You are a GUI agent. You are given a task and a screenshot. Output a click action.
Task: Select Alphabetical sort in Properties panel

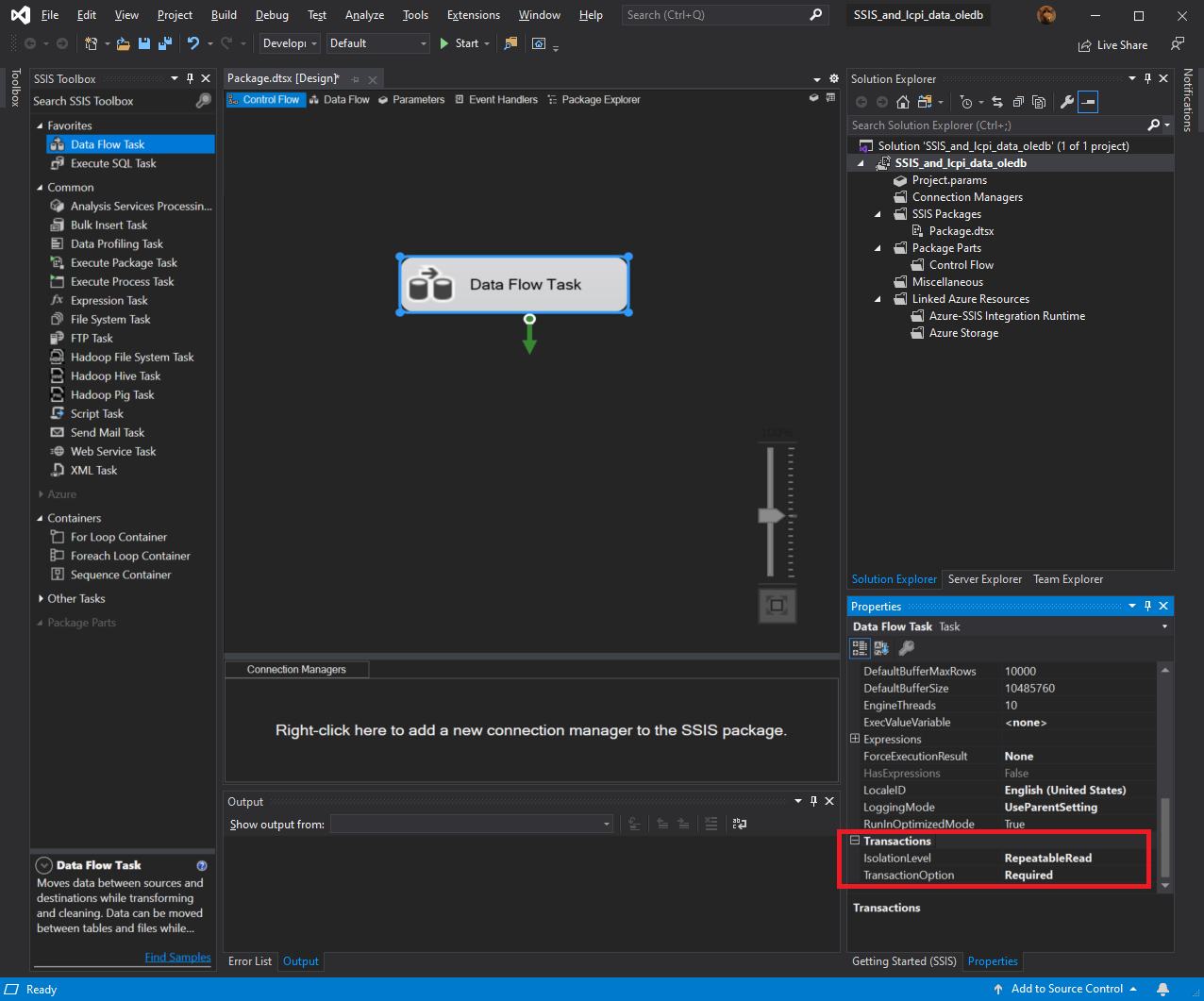(x=882, y=648)
